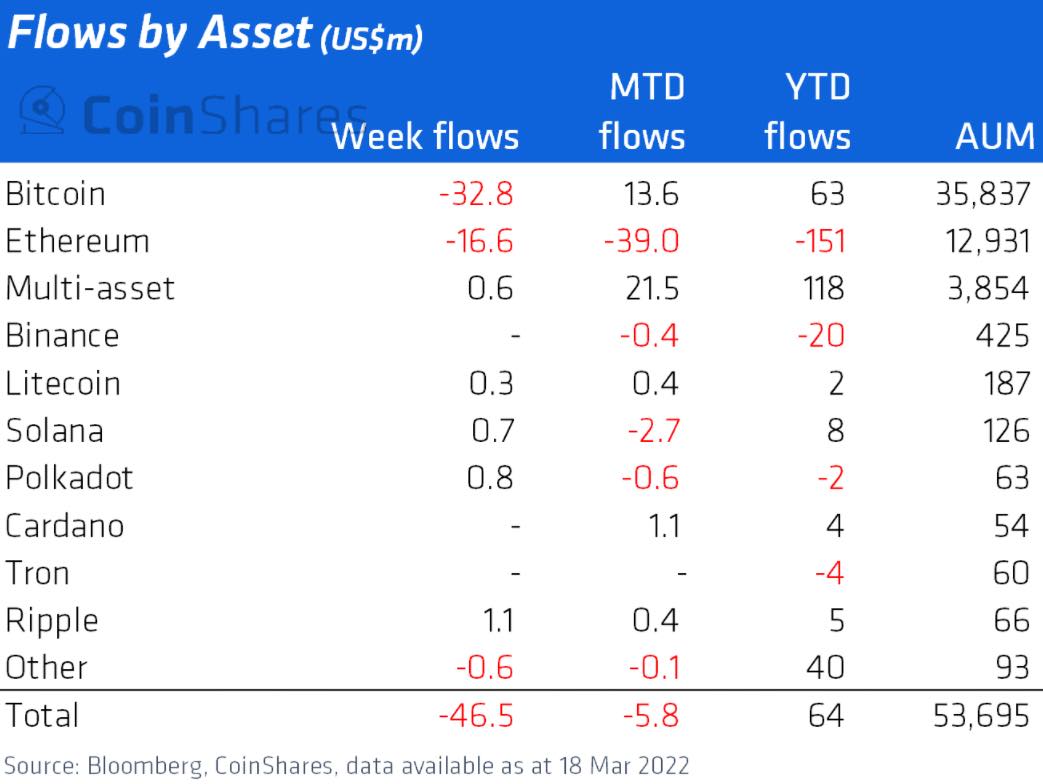
Task: Select the Multi-asset row label
Action: 90,289
